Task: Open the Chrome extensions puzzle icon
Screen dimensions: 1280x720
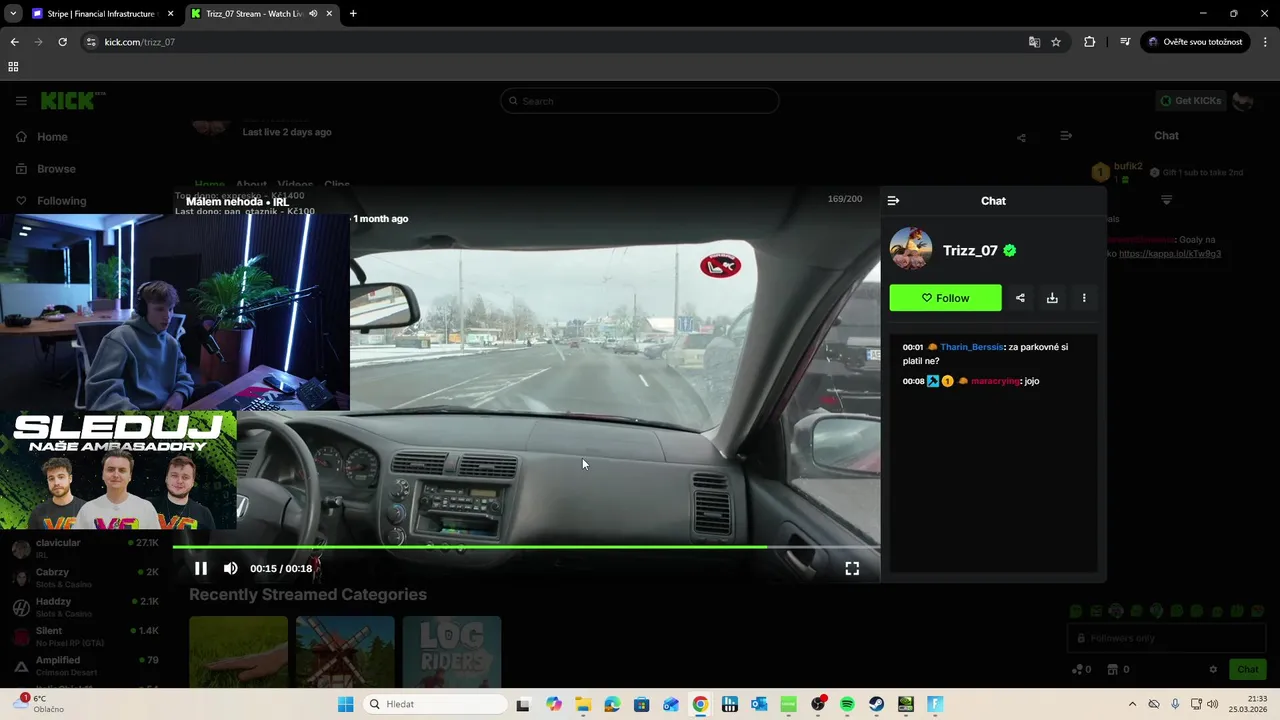Action: (x=1090, y=42)
